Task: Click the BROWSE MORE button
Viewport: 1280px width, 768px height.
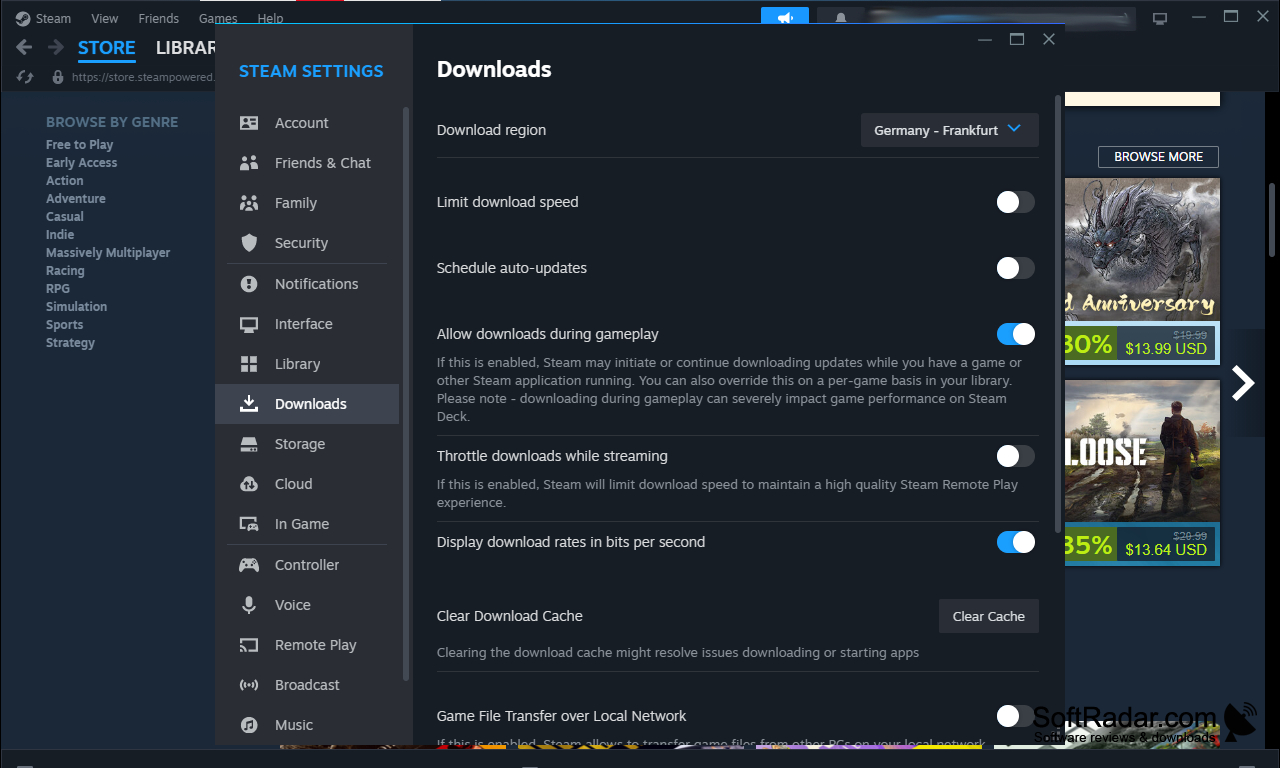Action: coord(1158,157)
